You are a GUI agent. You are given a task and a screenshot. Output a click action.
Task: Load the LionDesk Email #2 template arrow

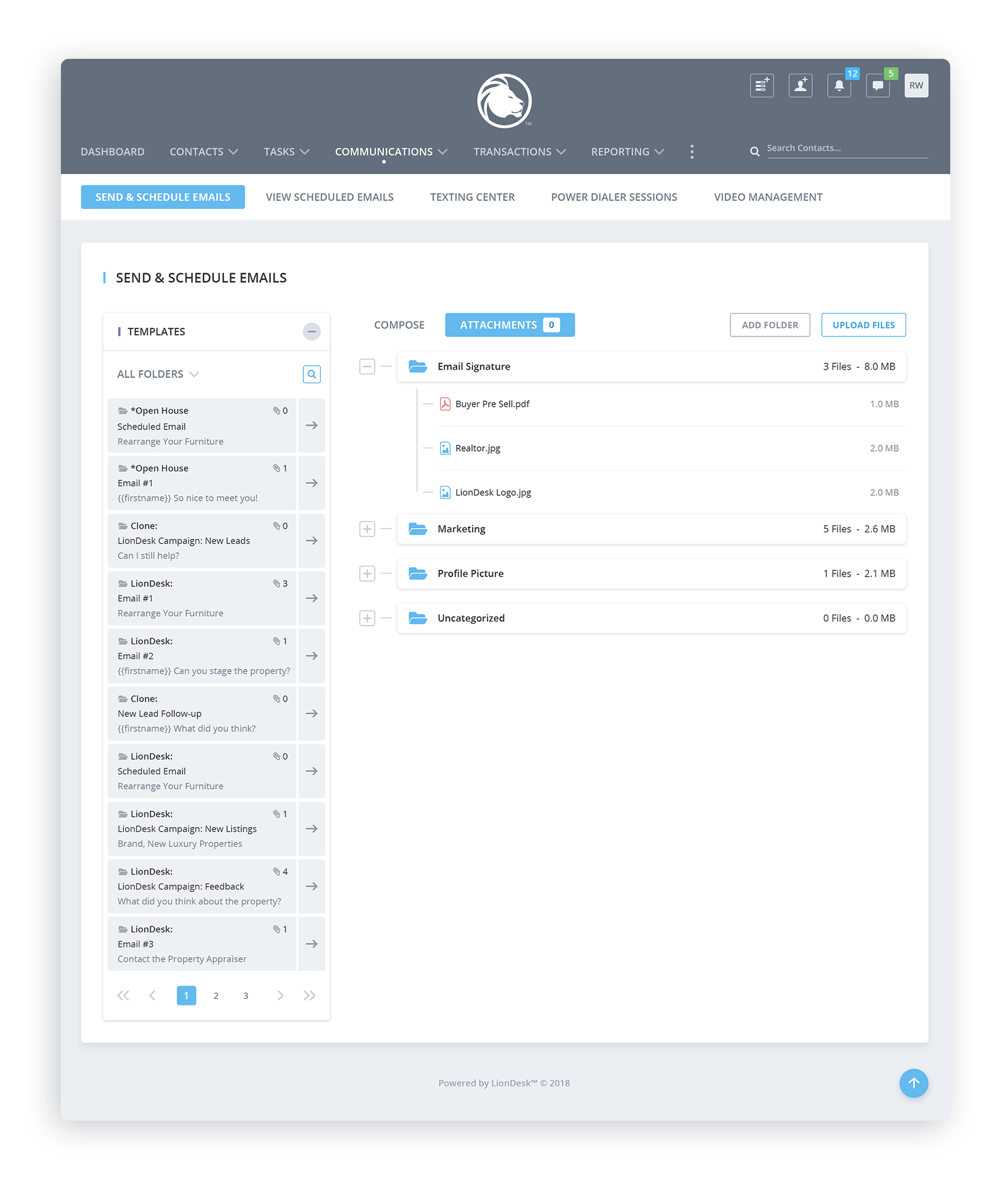pos(311,655)
